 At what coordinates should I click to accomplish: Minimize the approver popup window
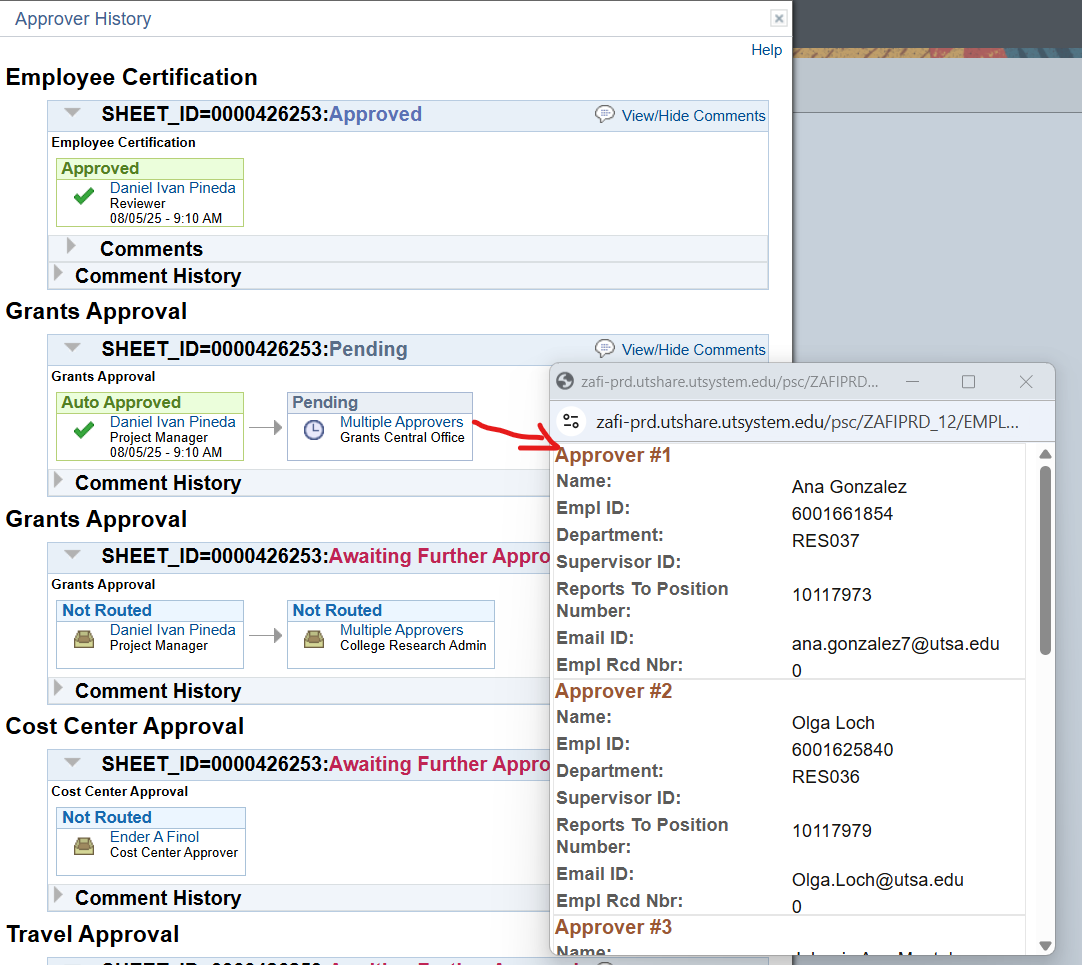[x=912, y=382]
